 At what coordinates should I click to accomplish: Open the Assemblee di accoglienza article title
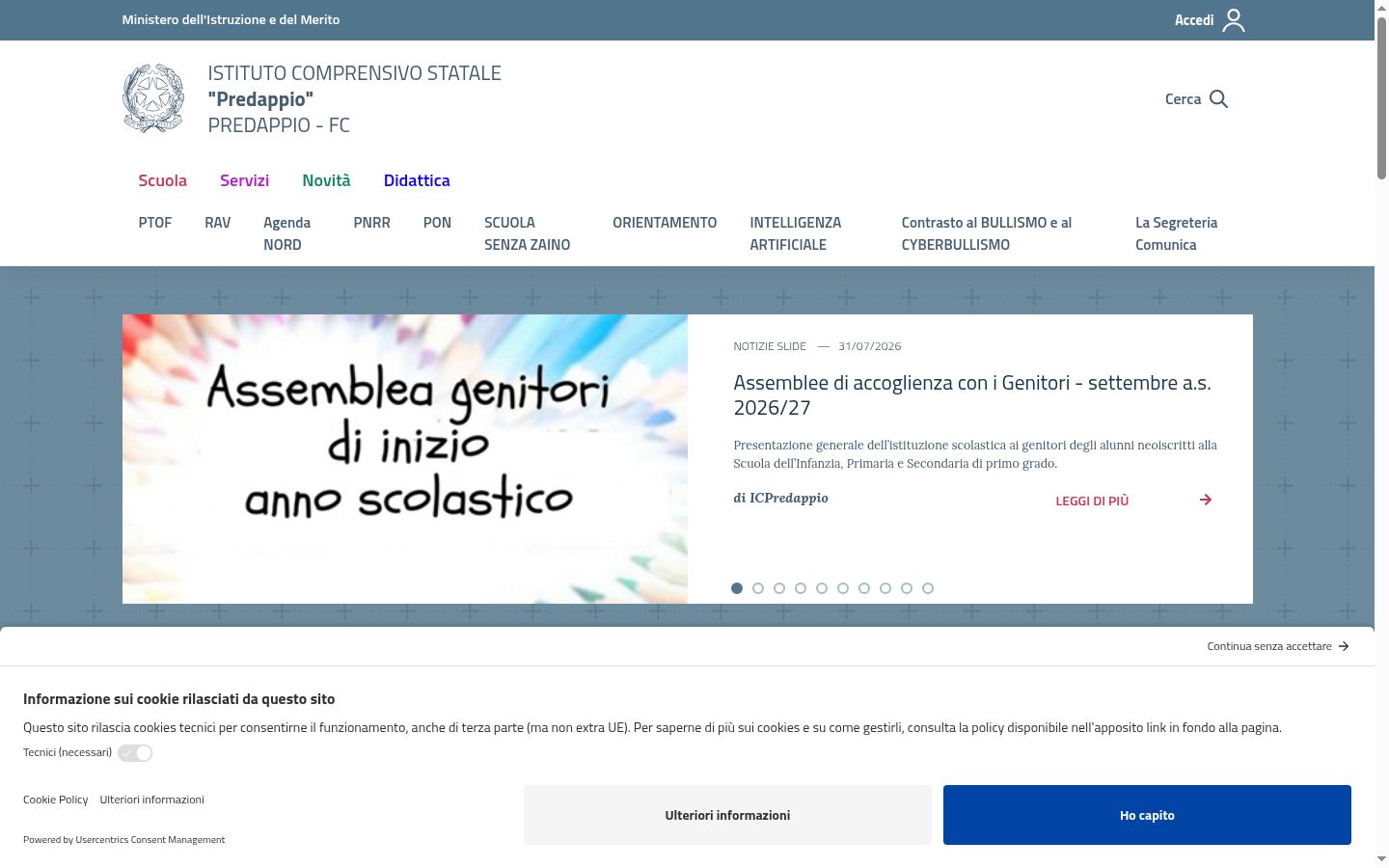[x=972, y=395]
